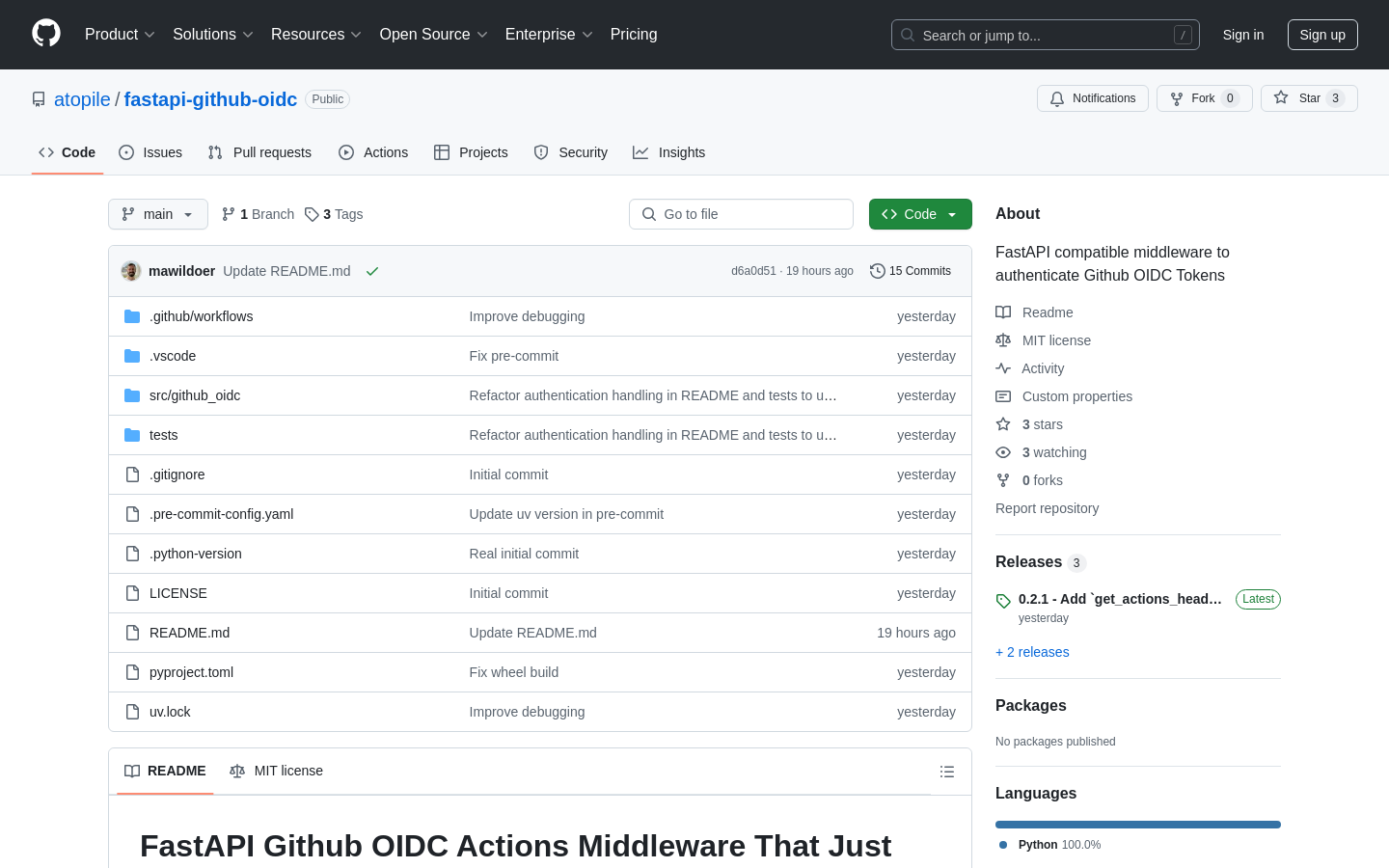This screenshot has width=1389, height=868.
Task: Expand the Solutions menu
Action: point(213,35)
